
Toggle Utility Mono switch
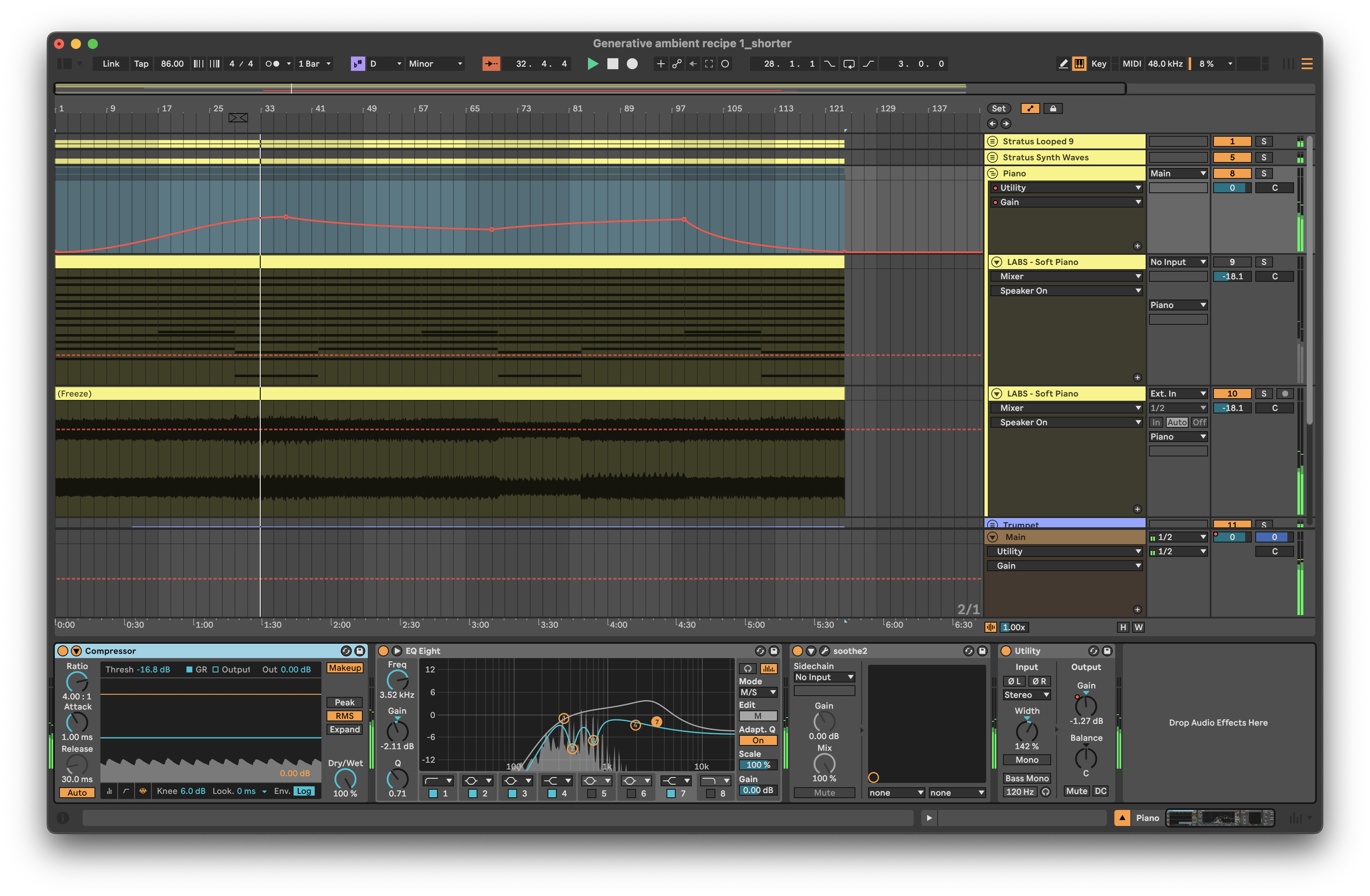point(1026,759)
